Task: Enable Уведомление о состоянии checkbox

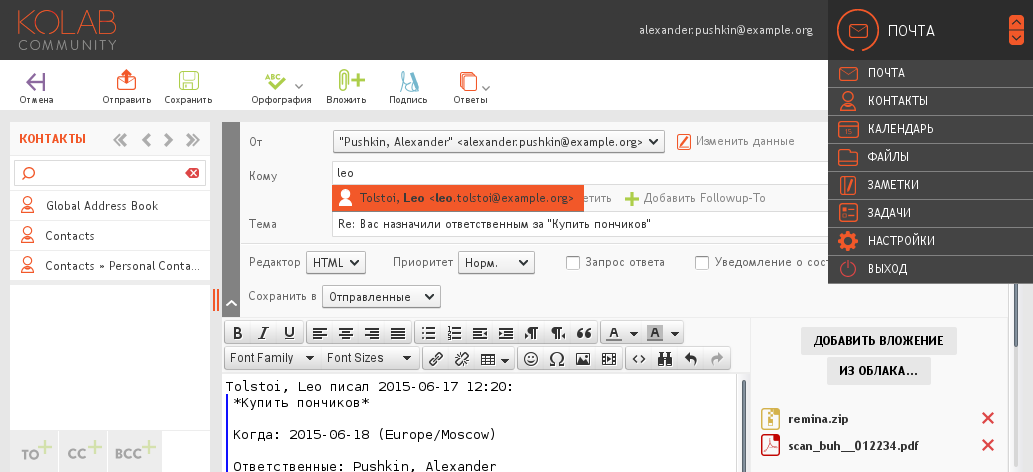Action: [x=702, y=262]
